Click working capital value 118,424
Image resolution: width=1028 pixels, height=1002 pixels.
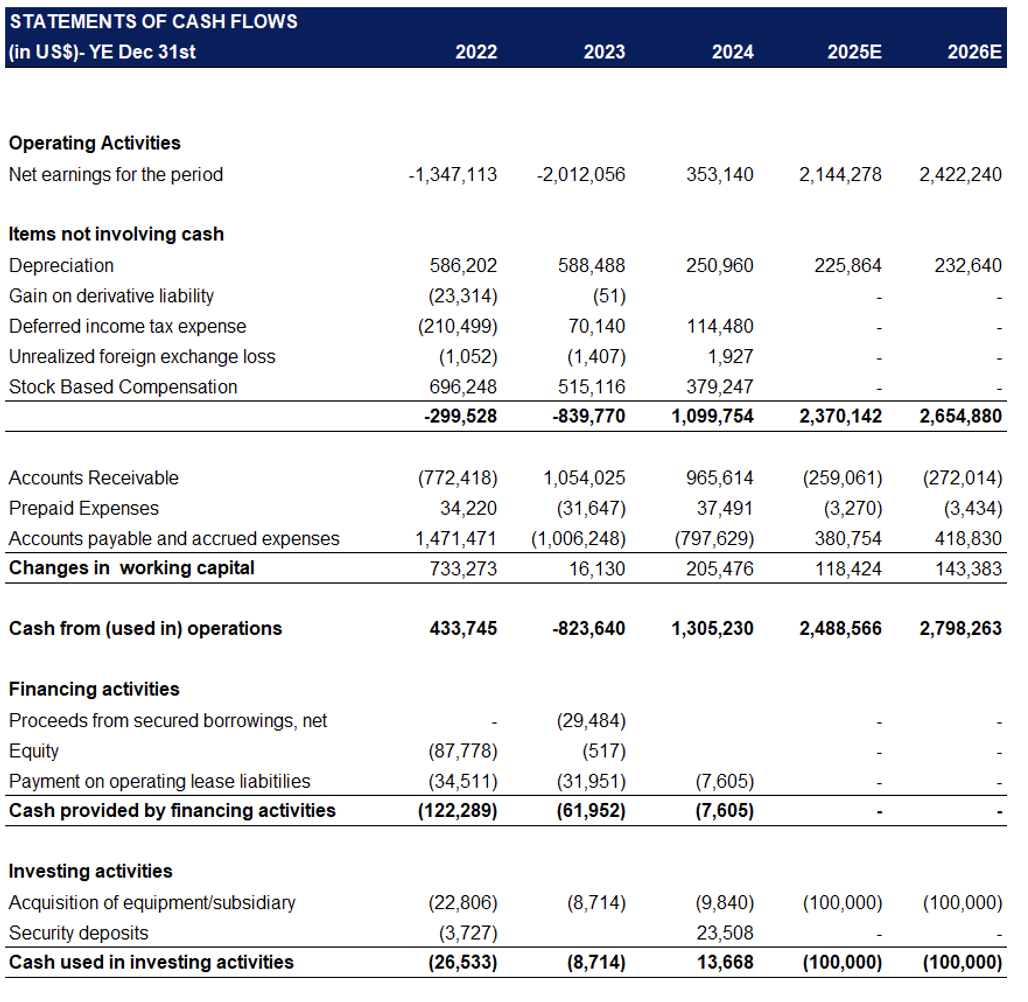[848, 569]
